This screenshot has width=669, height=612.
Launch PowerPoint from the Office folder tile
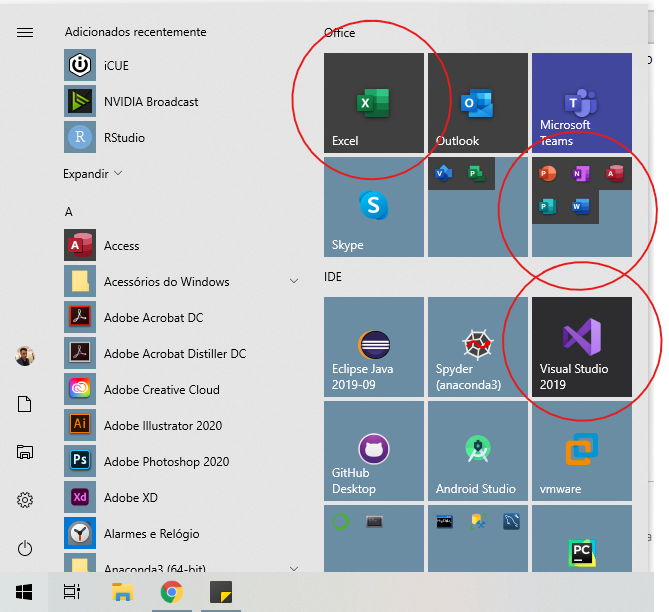coord(548,173)
